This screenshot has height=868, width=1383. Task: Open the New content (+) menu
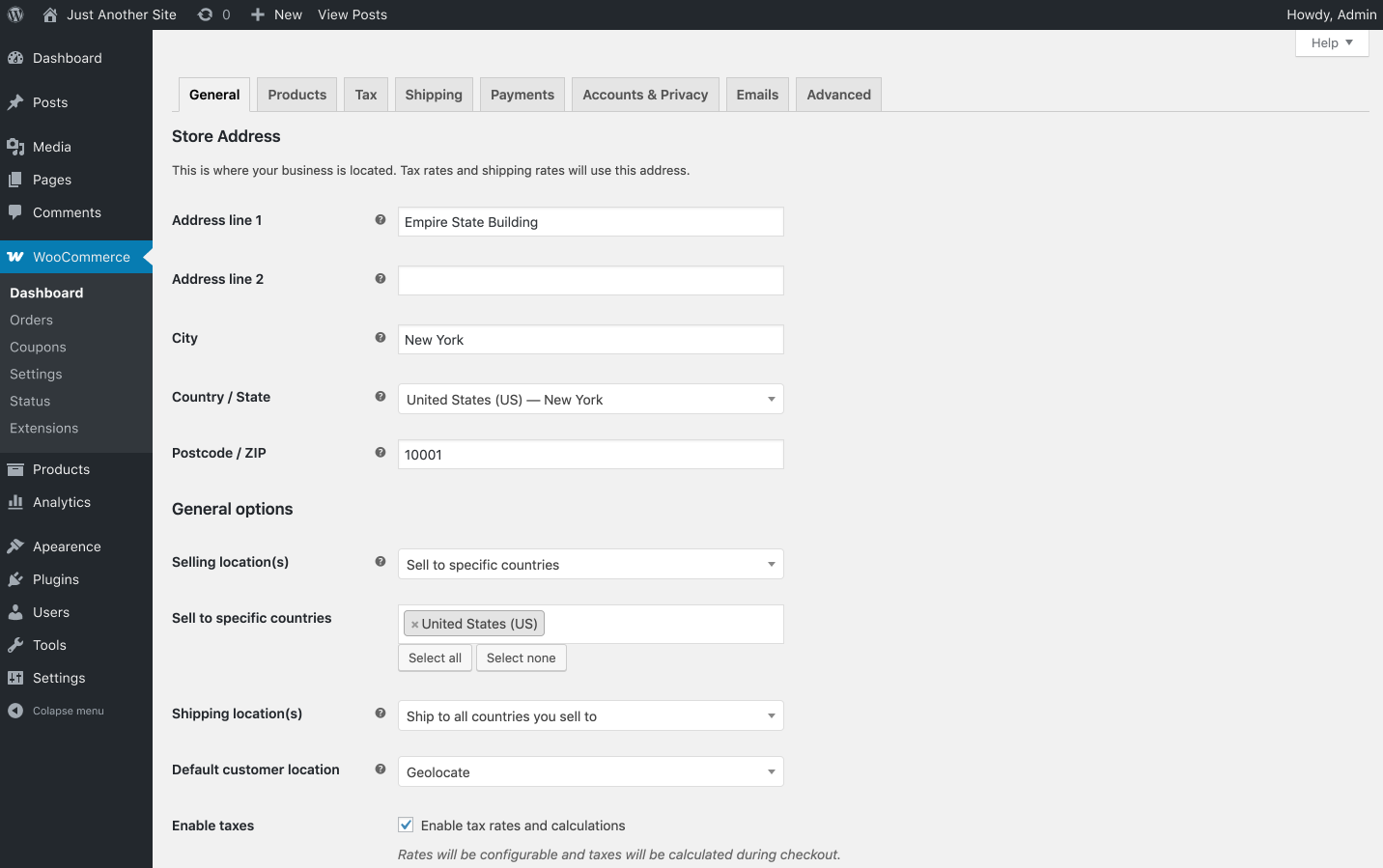pos(255,14)
